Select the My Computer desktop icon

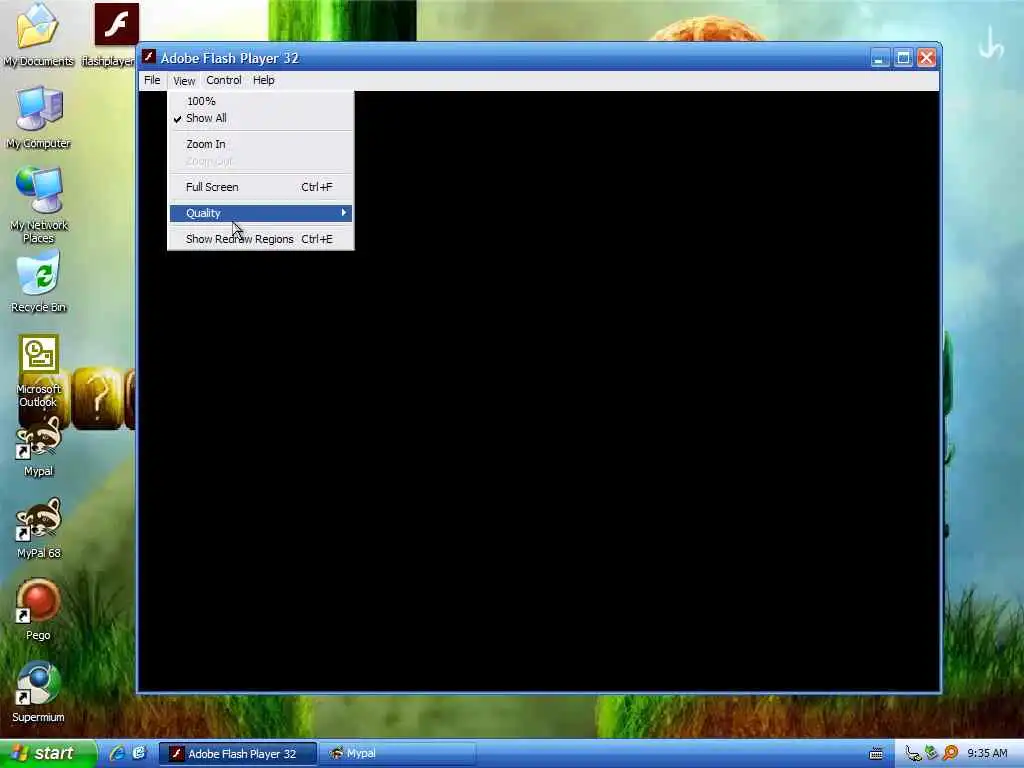pyautogui.click(x=38, y=118)
